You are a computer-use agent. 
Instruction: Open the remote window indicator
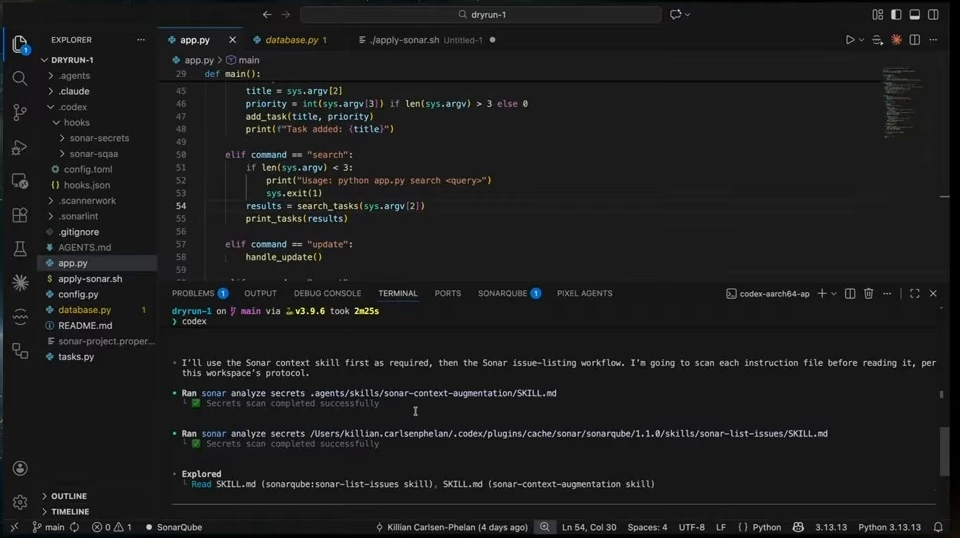pos(14,527)
